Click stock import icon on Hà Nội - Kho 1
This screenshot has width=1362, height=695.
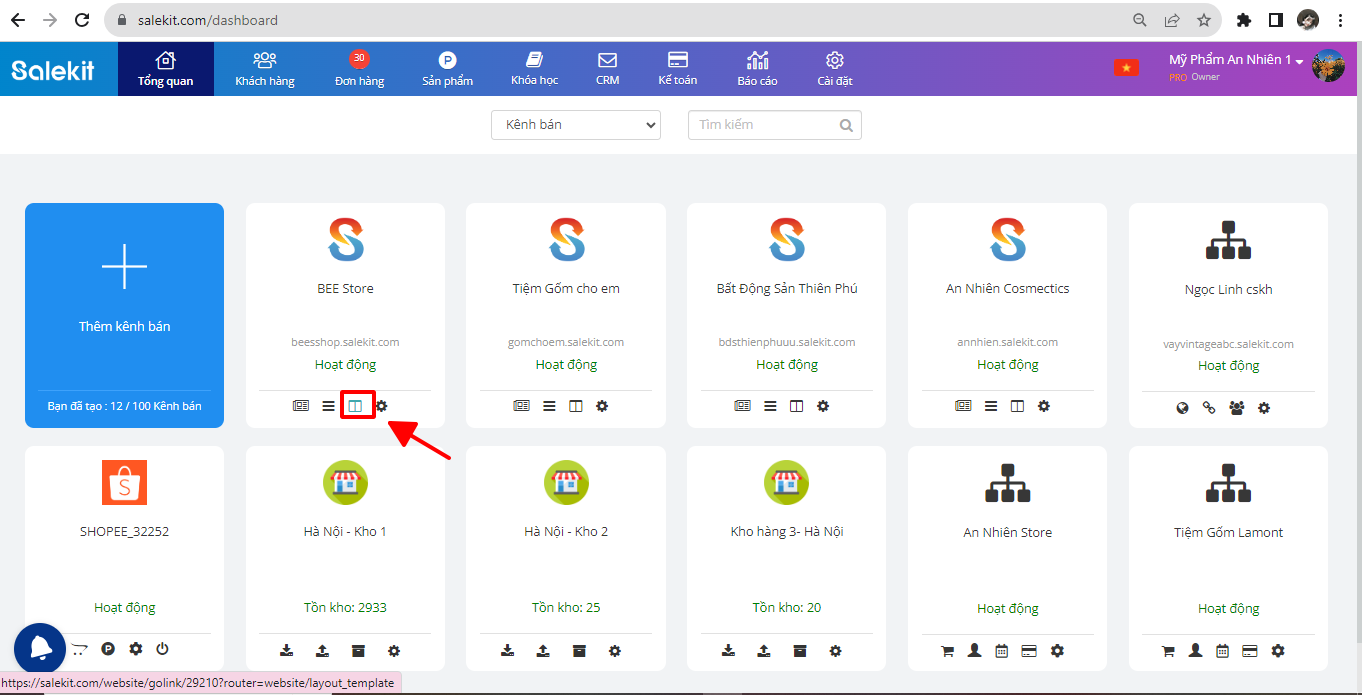[x=287, y=650]
